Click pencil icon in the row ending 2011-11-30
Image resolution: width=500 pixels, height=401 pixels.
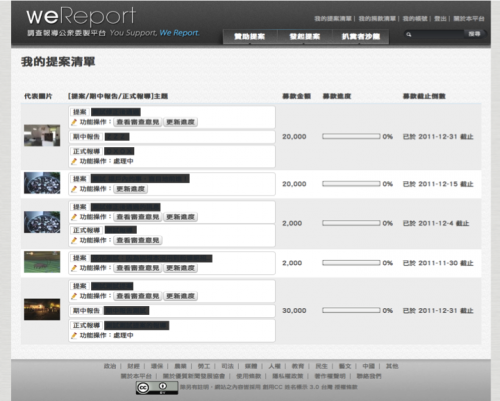pyautogui.click(x=74, y=268)
